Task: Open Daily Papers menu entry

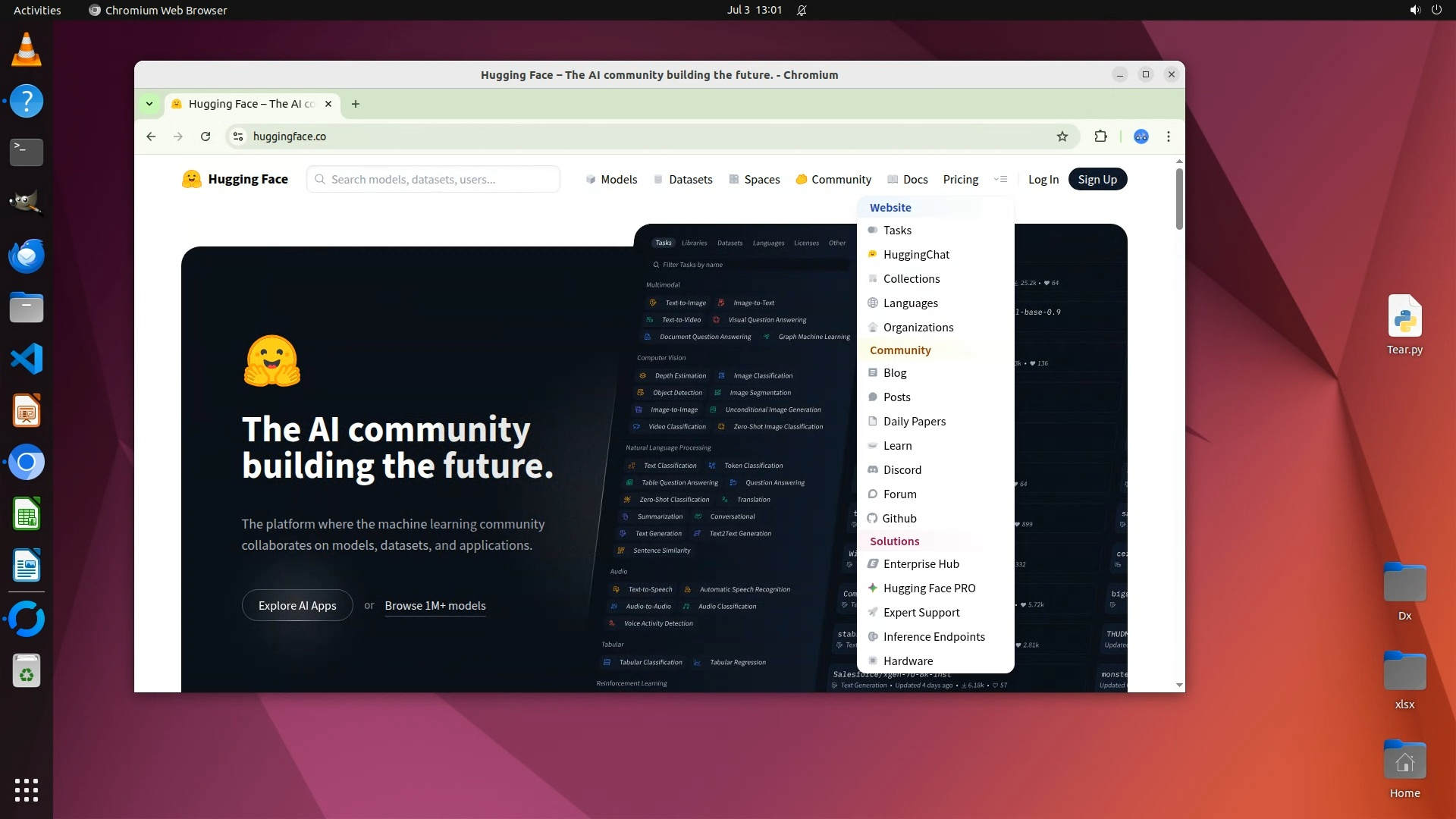Action: [x=914, y=422]
